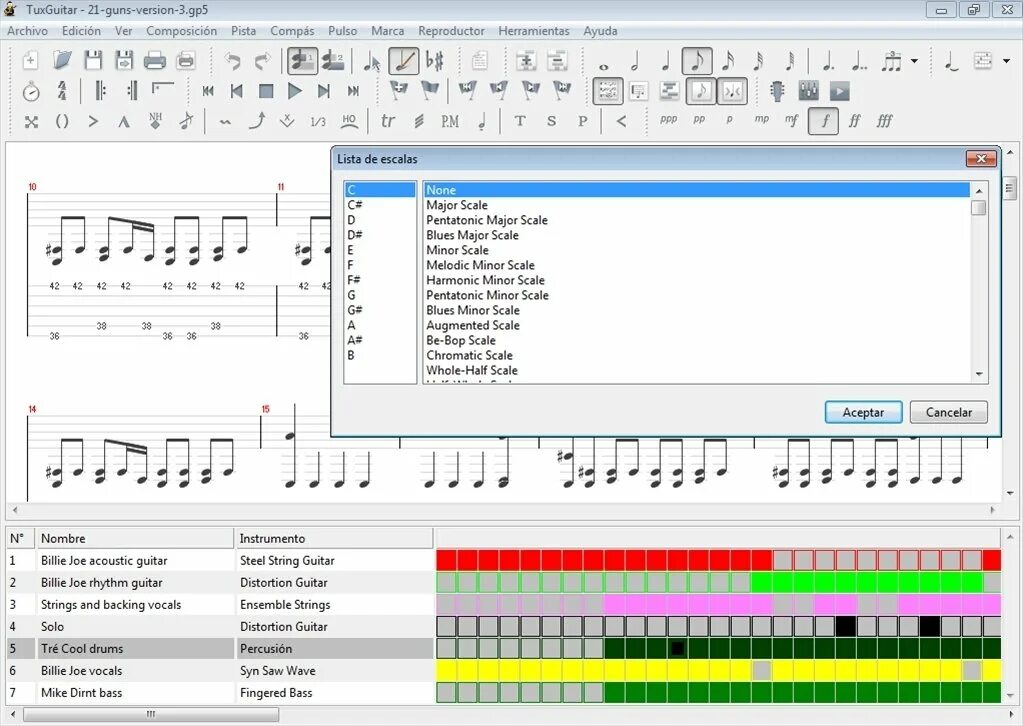Open a file with the folder icon

tap(62, 61)
